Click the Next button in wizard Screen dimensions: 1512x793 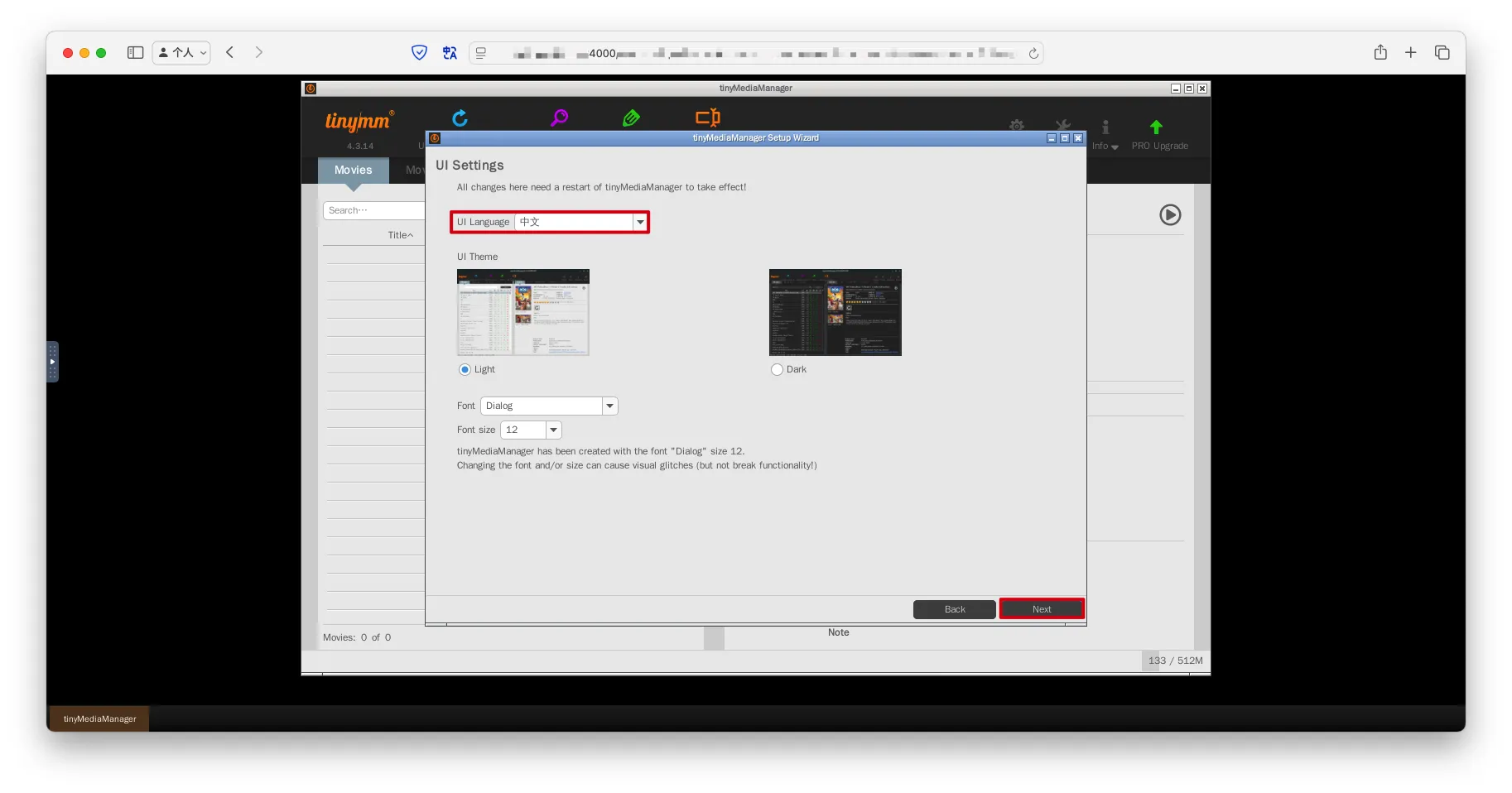[x=1041, y=609]
